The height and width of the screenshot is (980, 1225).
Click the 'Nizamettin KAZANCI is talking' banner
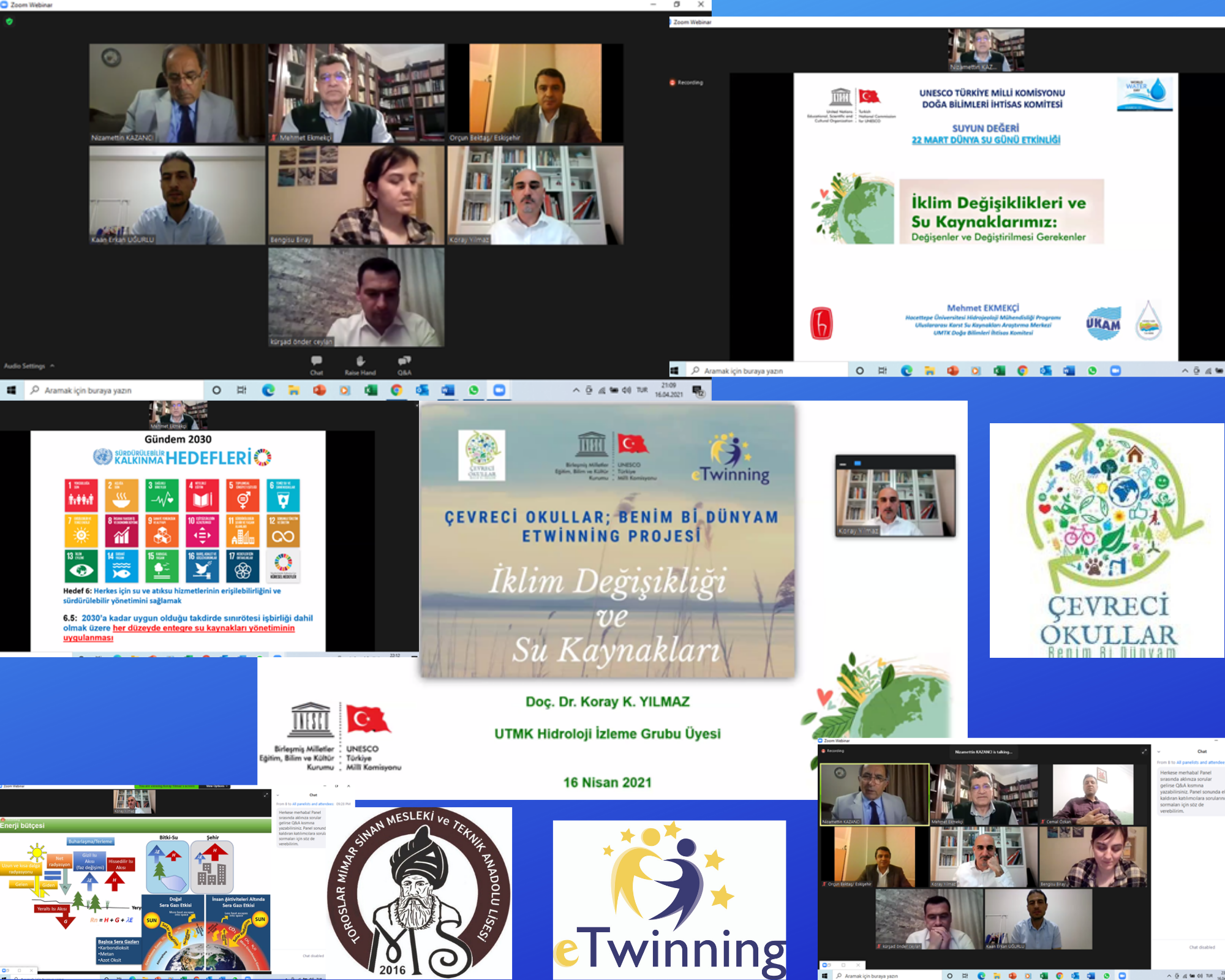coord(983,752)
